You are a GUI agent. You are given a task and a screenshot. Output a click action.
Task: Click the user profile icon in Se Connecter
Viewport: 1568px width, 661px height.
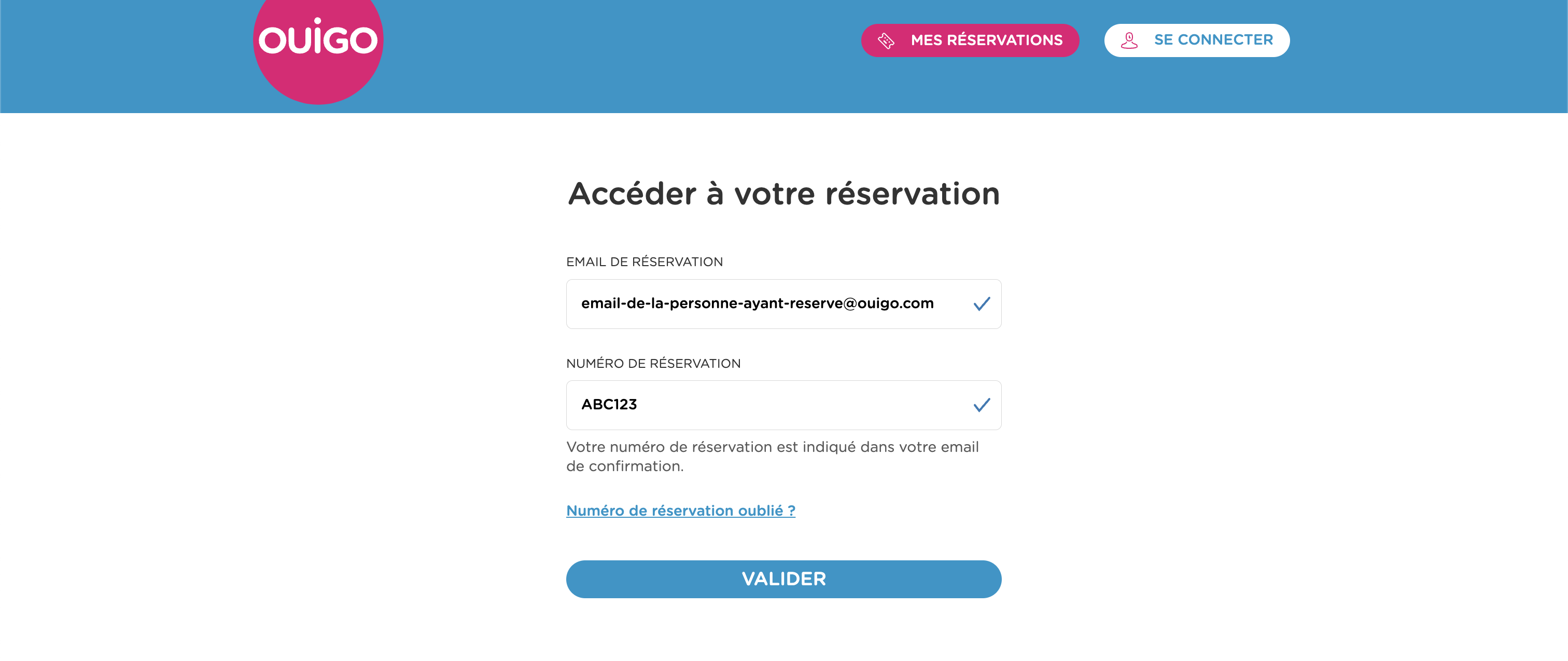click(x=1129, y=40)
